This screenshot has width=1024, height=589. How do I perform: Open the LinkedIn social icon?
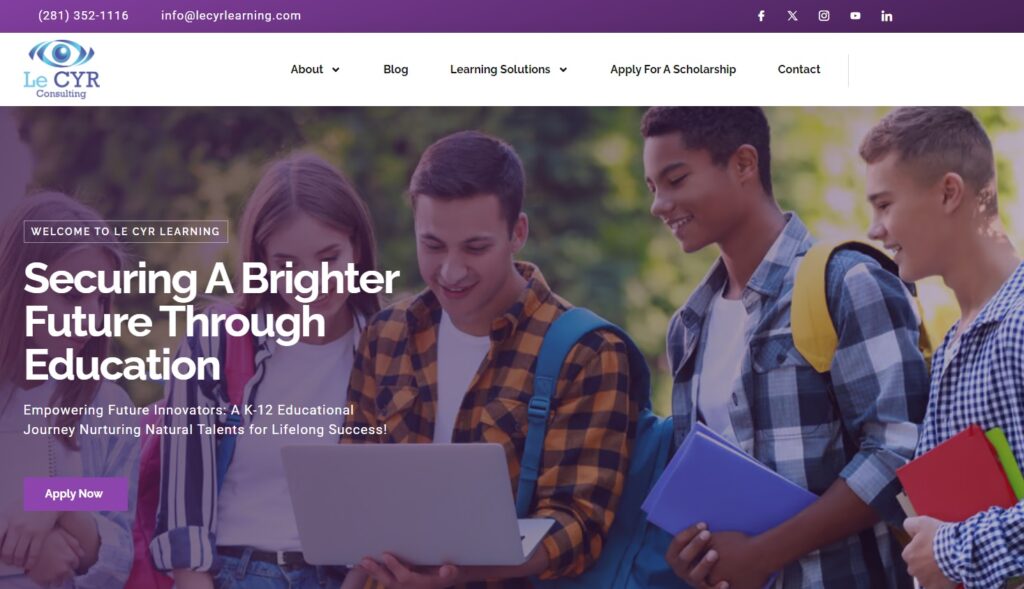tap(886, 16)
